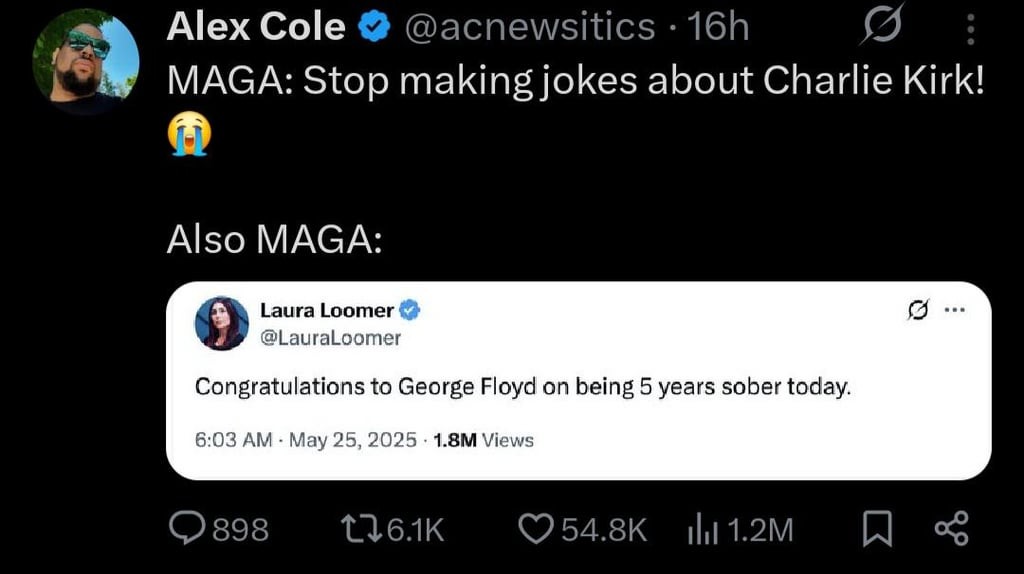Open Laura Loomer's avatar in quoted tweet

click(x=224, y=323)
